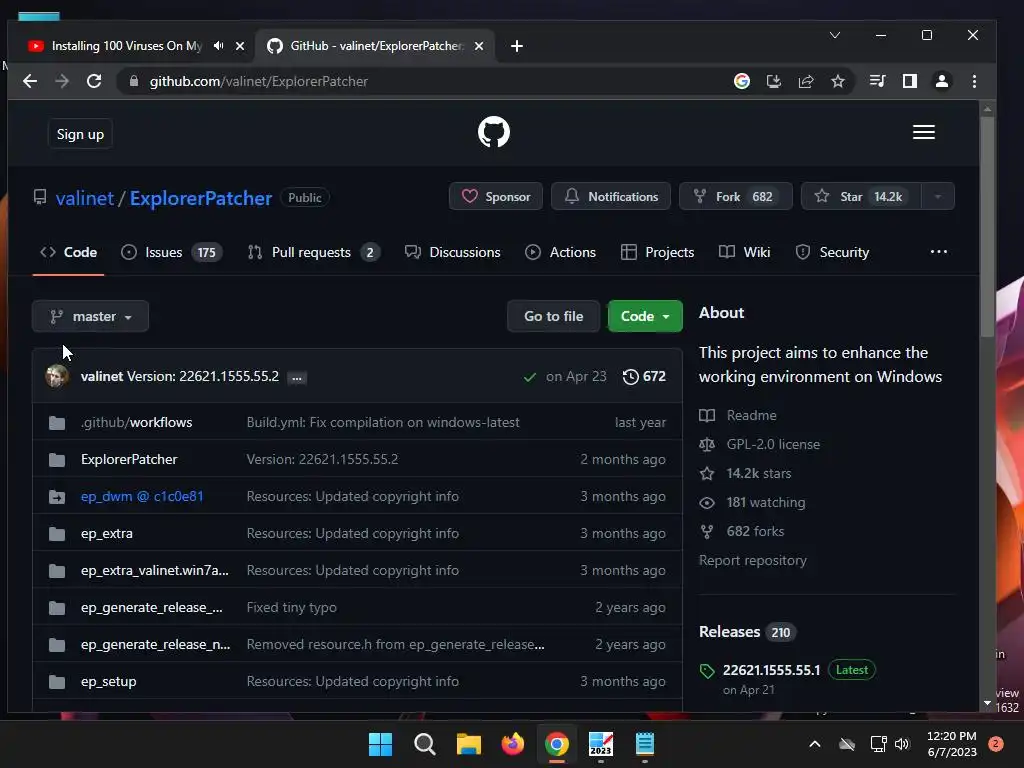Open the .github/workflows folder

(x=136, y=423)
